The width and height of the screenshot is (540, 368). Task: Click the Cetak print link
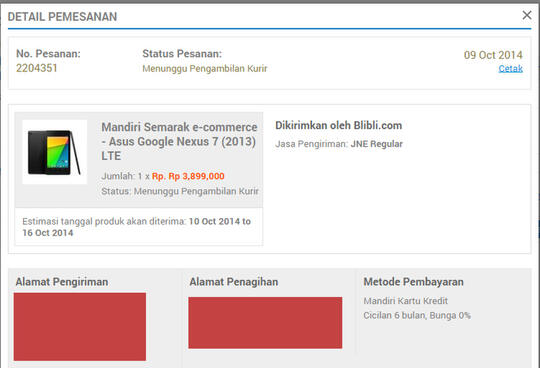tap(510, 69)
